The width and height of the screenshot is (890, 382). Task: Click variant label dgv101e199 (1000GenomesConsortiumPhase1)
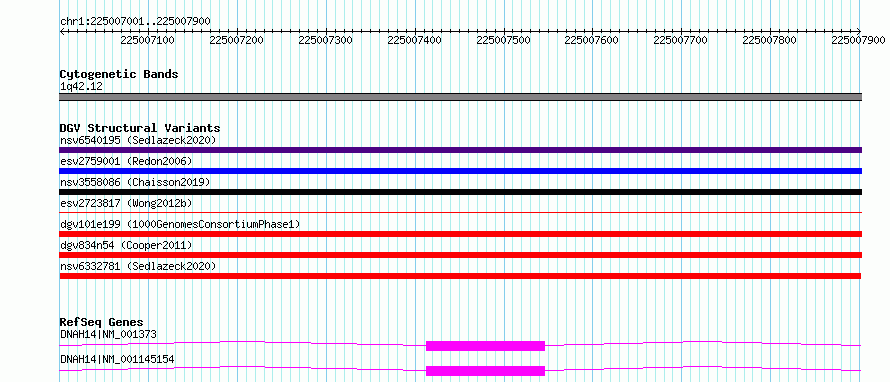[x=180, y=224]
